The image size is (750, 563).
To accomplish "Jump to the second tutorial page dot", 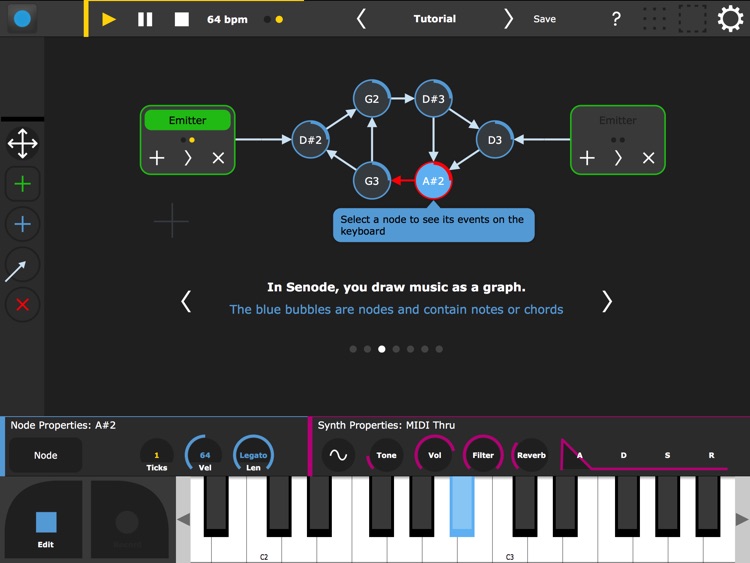I will pyautogui.click(x=367, y=349).
